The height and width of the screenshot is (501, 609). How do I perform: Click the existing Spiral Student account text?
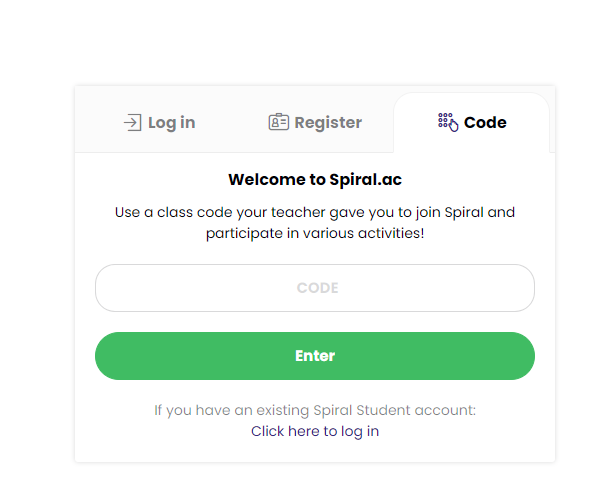tap(315, 410)
